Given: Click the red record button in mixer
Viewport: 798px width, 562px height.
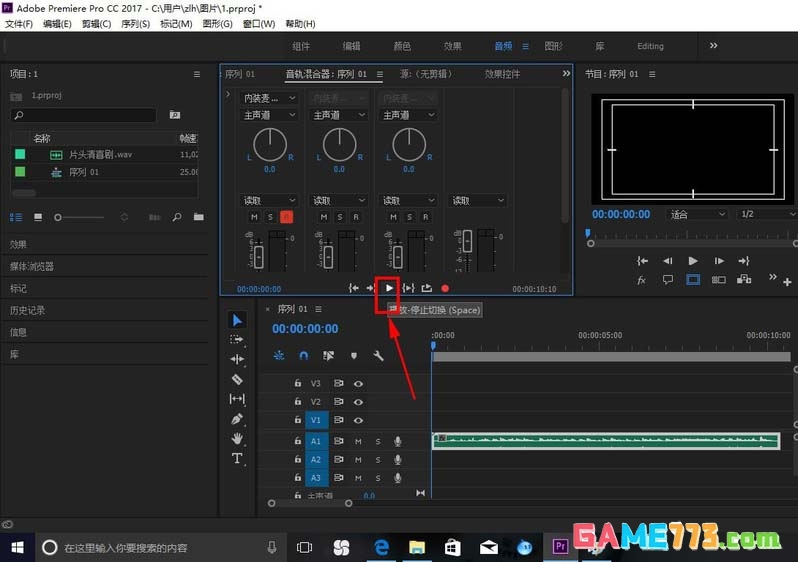Looking at the screenshot, I should click(x=445, y=289).
